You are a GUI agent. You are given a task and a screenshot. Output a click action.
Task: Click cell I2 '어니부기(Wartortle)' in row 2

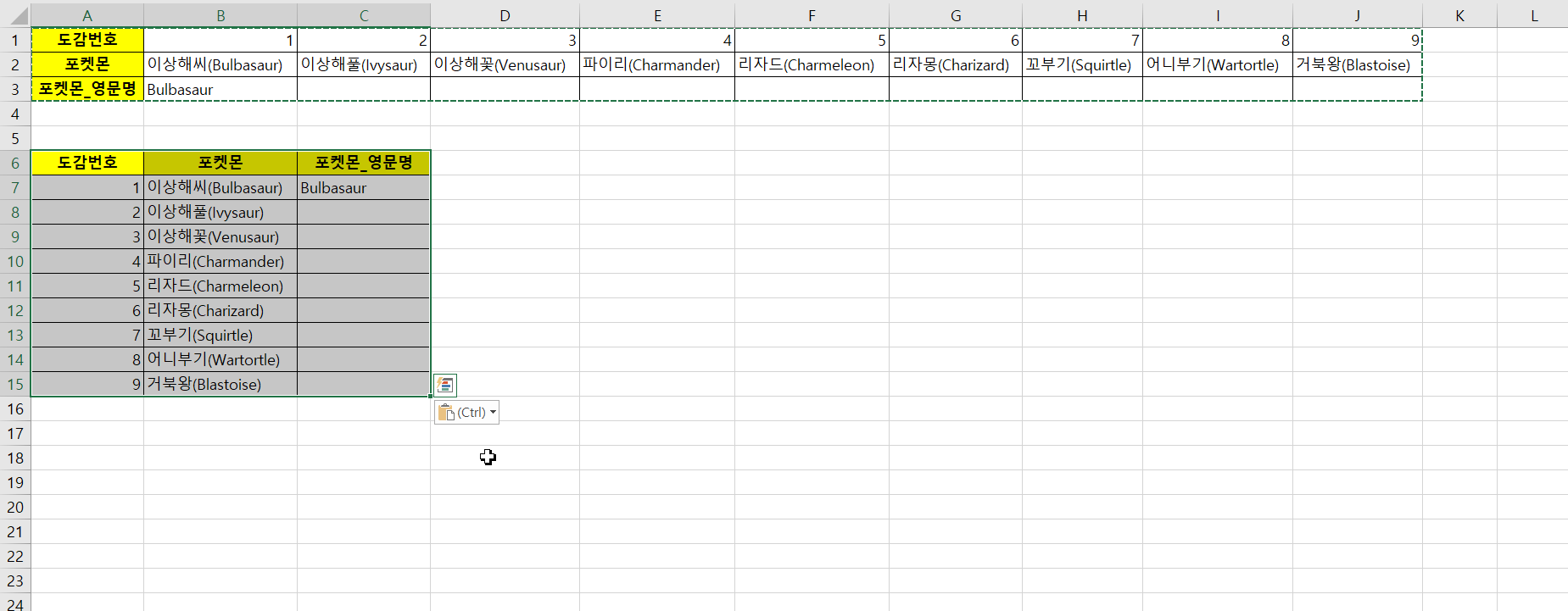pos(1218,64)
